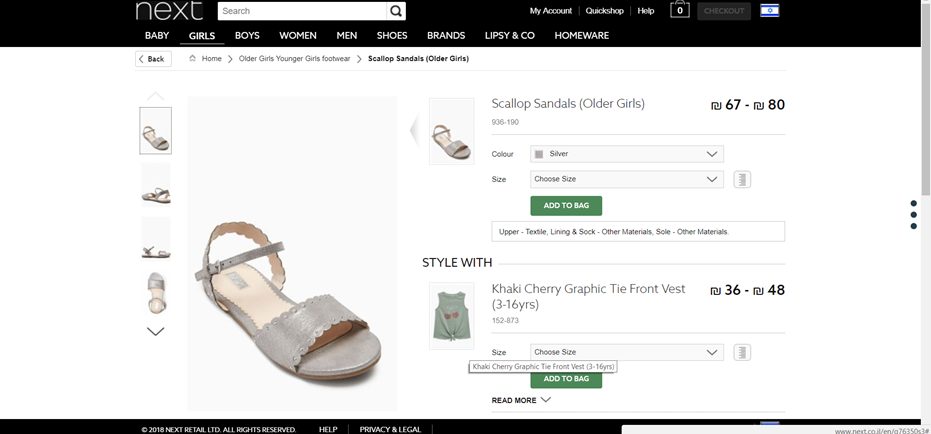Open the vest Choose Size dropdown
931x434 pixels.
626,352
